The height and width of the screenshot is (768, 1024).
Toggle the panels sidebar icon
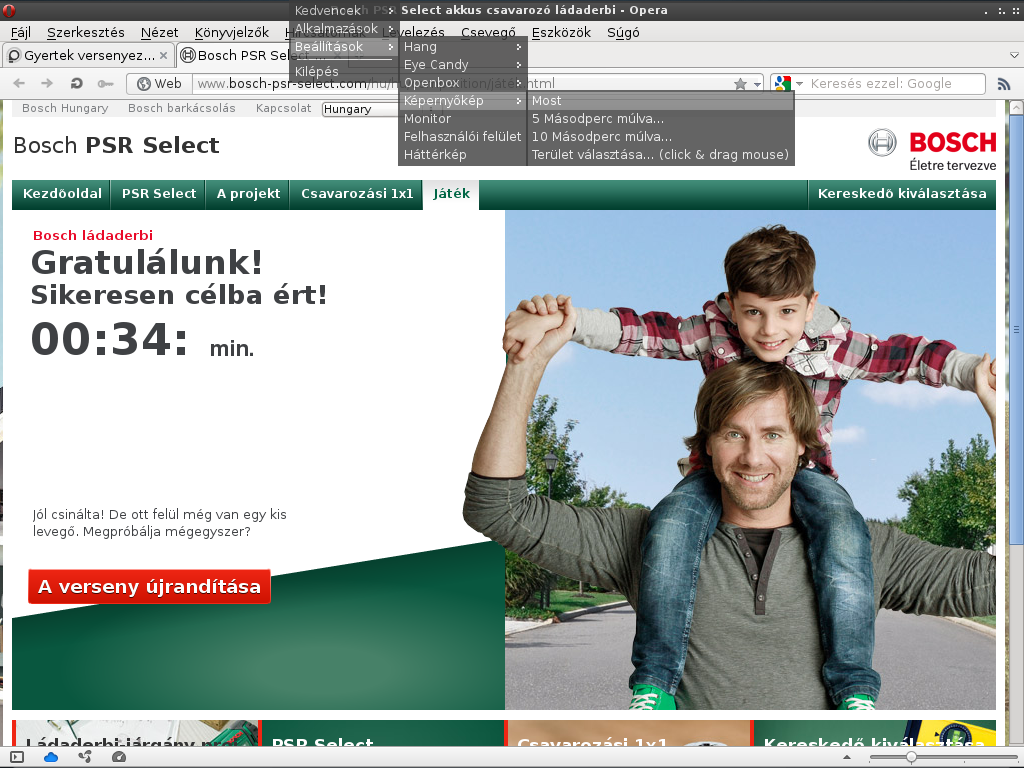(17, 757)
